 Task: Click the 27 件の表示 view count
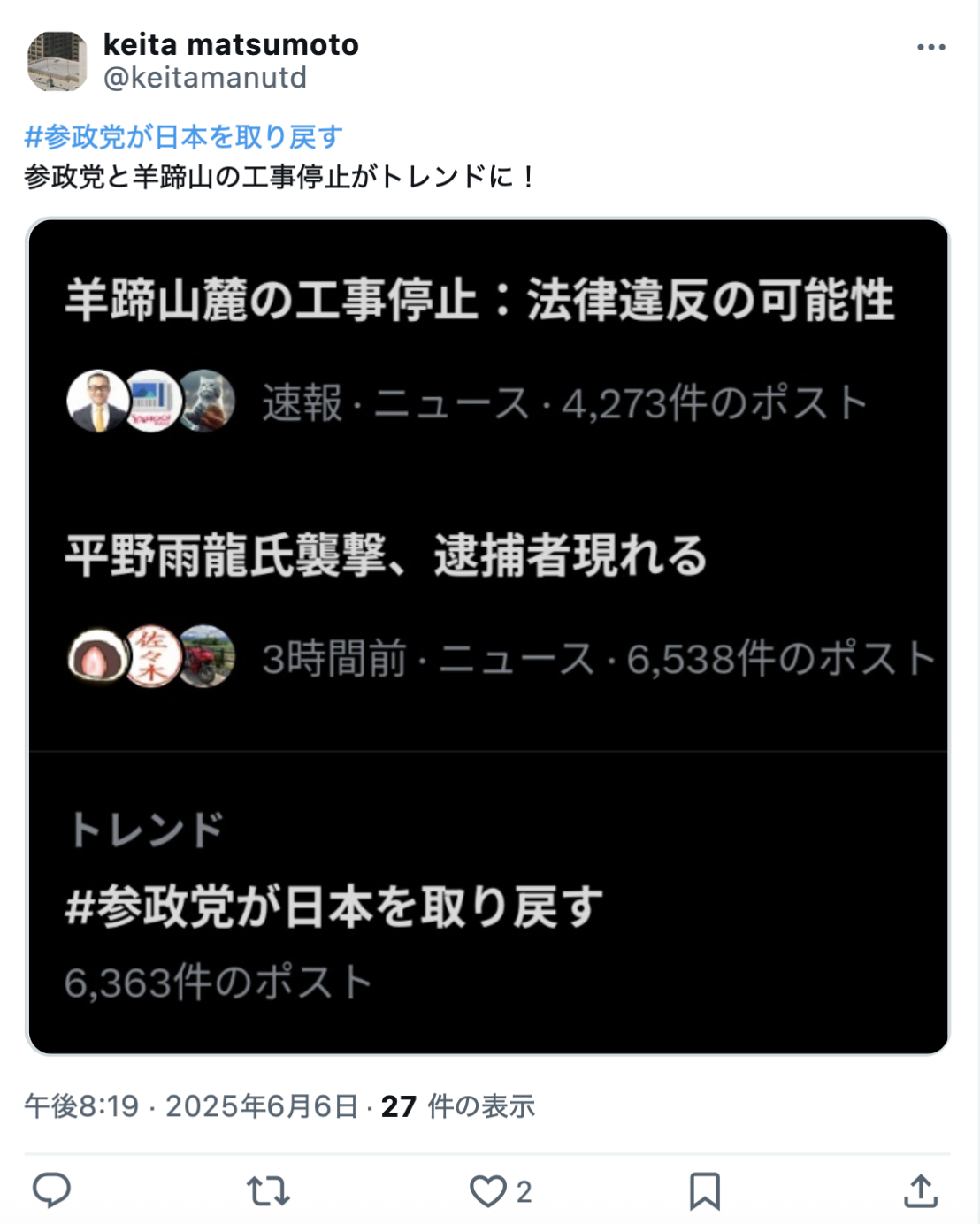coord(458,1105)
